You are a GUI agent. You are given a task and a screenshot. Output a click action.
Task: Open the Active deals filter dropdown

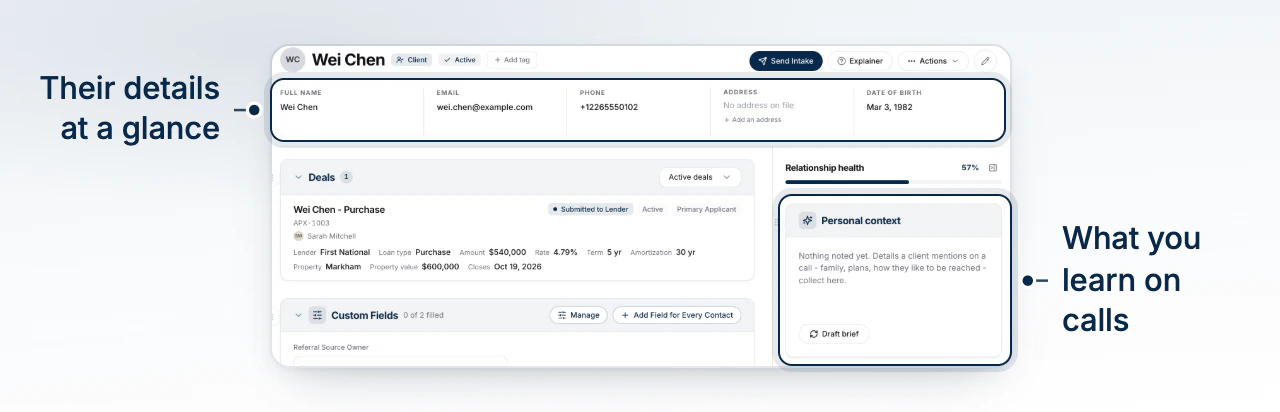coord(700,177)
